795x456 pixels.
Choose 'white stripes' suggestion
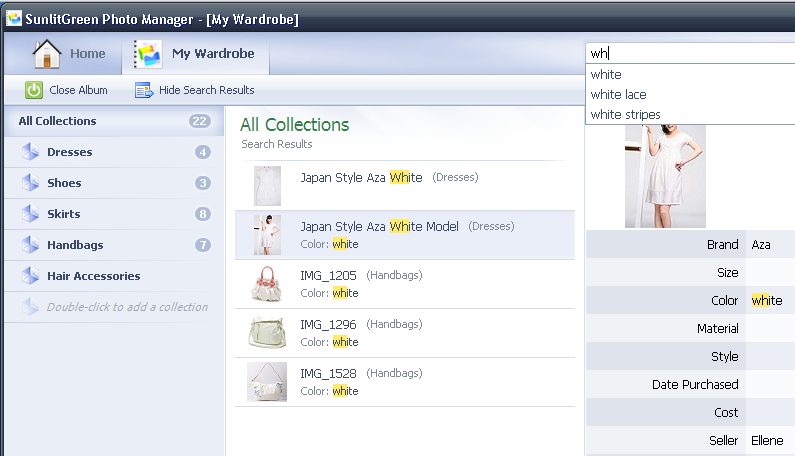690,115
